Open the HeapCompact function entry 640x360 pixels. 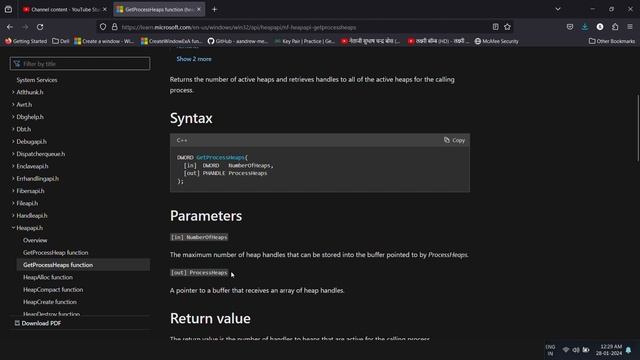53,289
